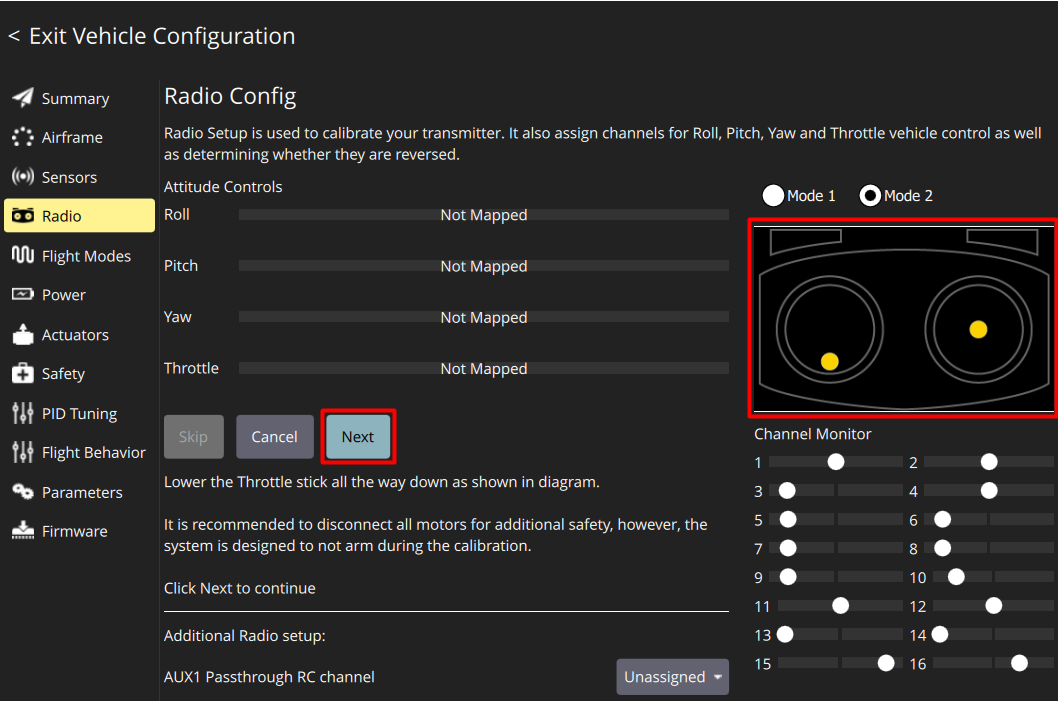Select the Mode 2 radio button

click(869, 195)
